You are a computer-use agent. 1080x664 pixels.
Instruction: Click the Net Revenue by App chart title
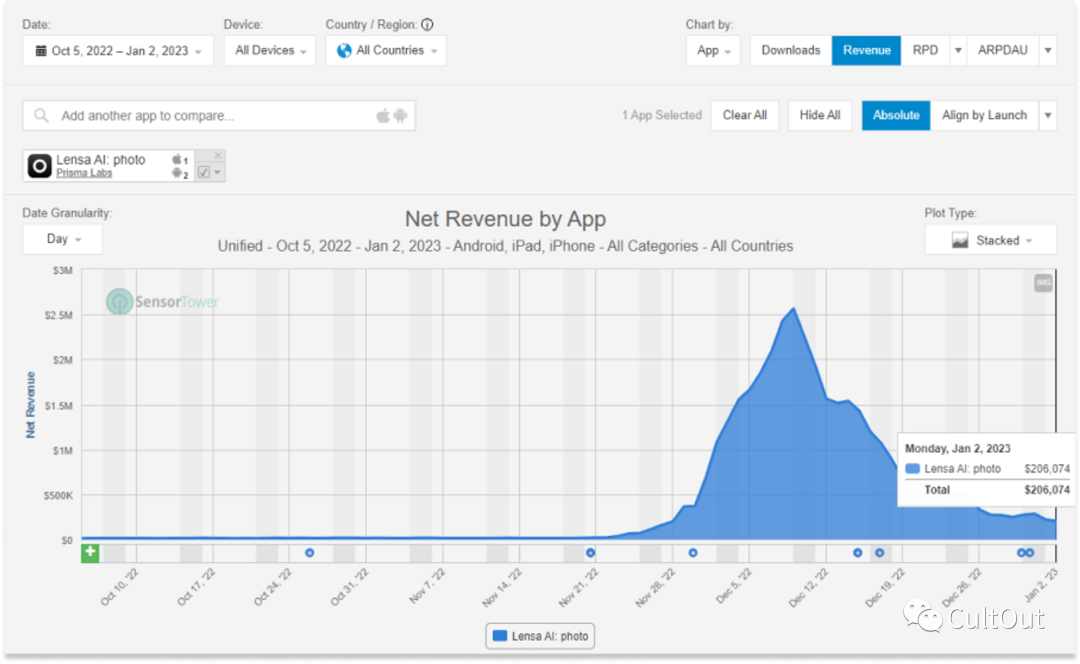click(x=506, y=219)
